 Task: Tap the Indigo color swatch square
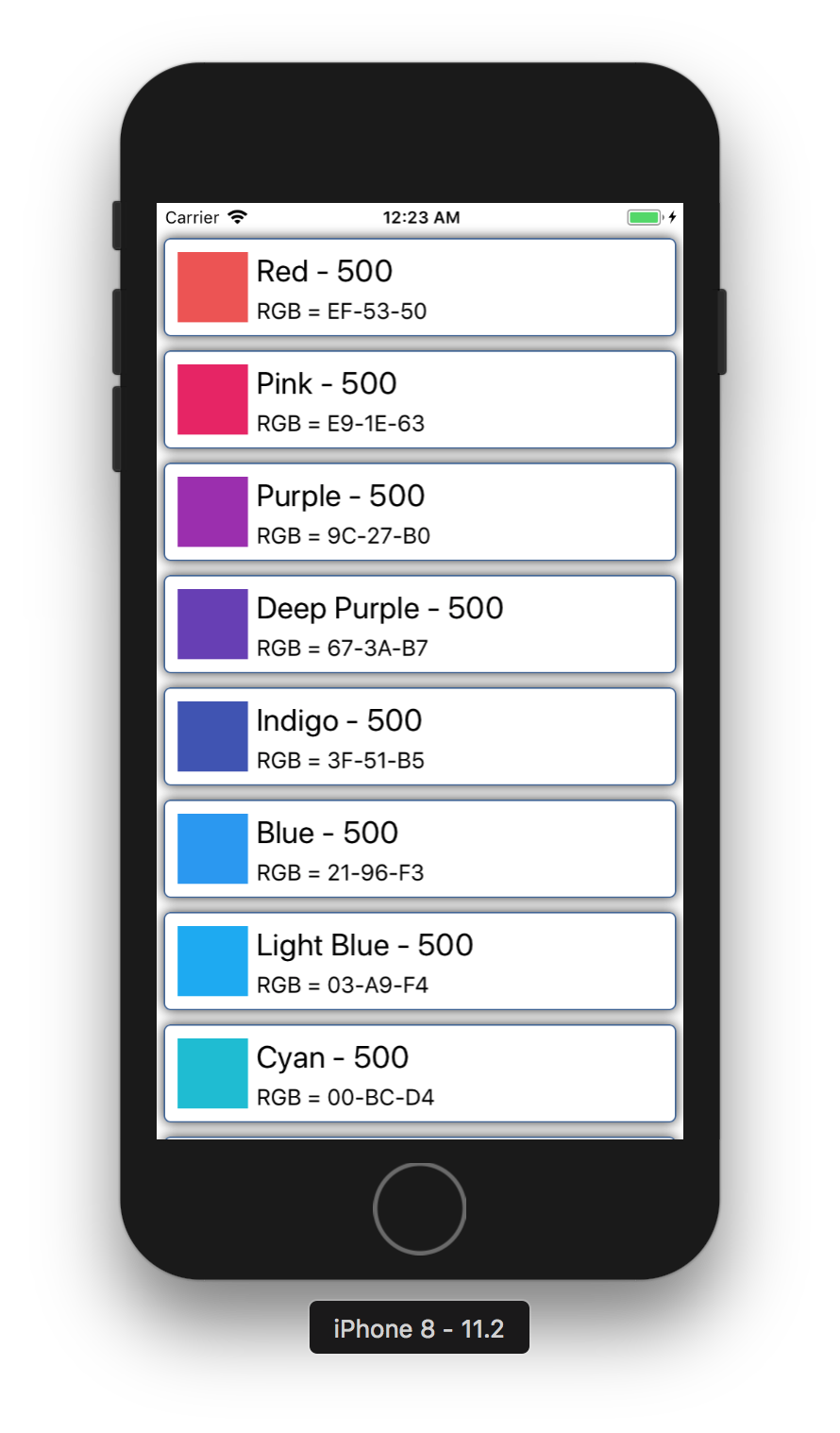click(x=212, y=736)
